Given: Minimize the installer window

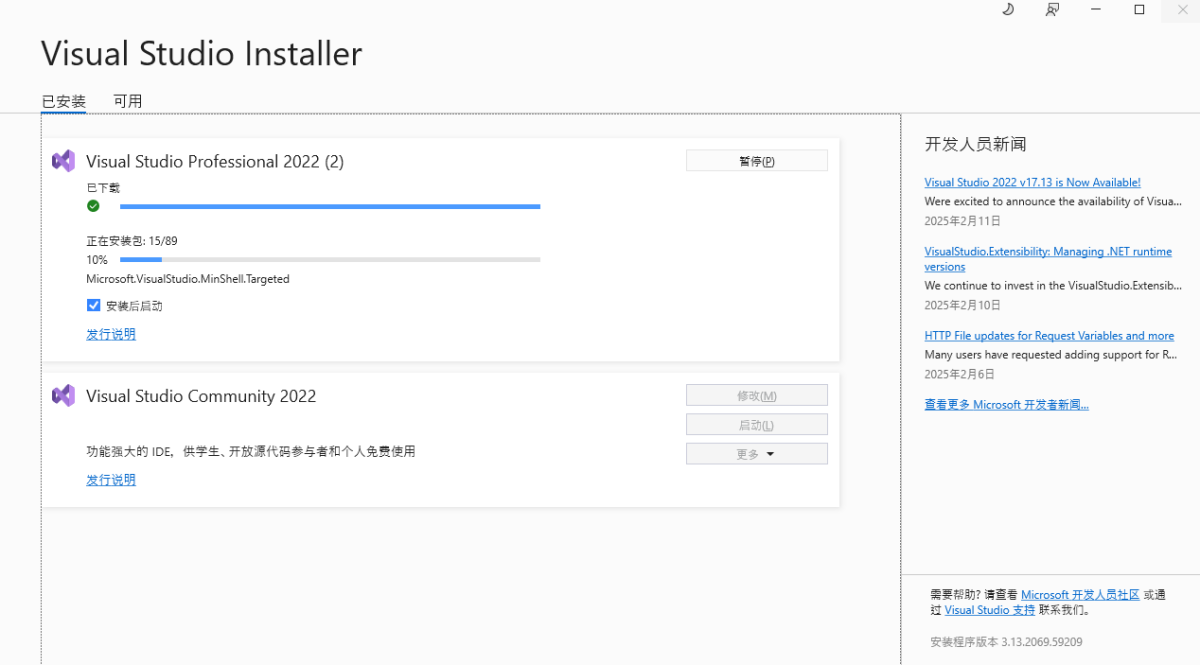Looking at the screenshot, I should coord(1096,9).
